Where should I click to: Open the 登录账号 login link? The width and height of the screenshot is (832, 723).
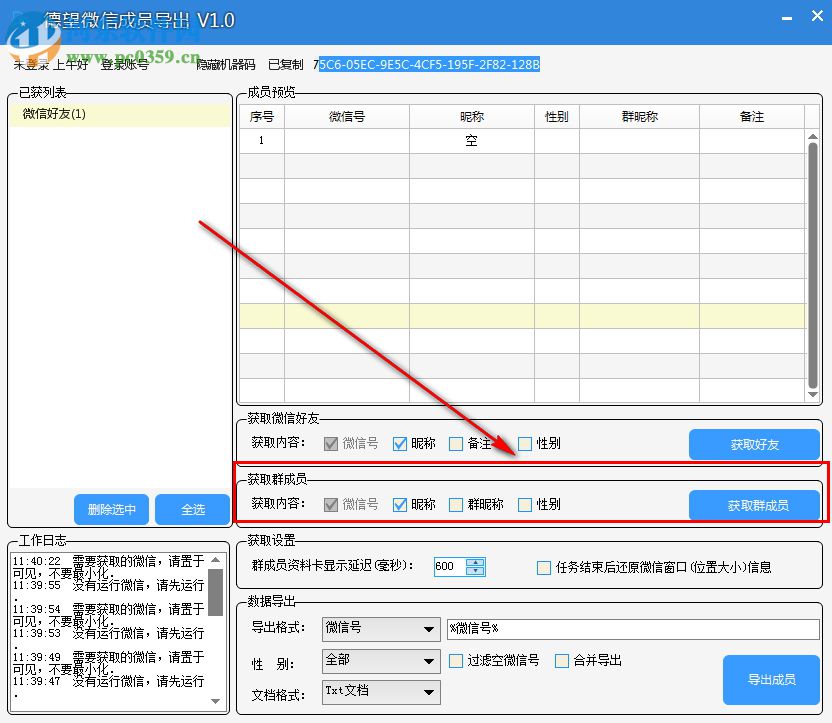click(125, 65)
